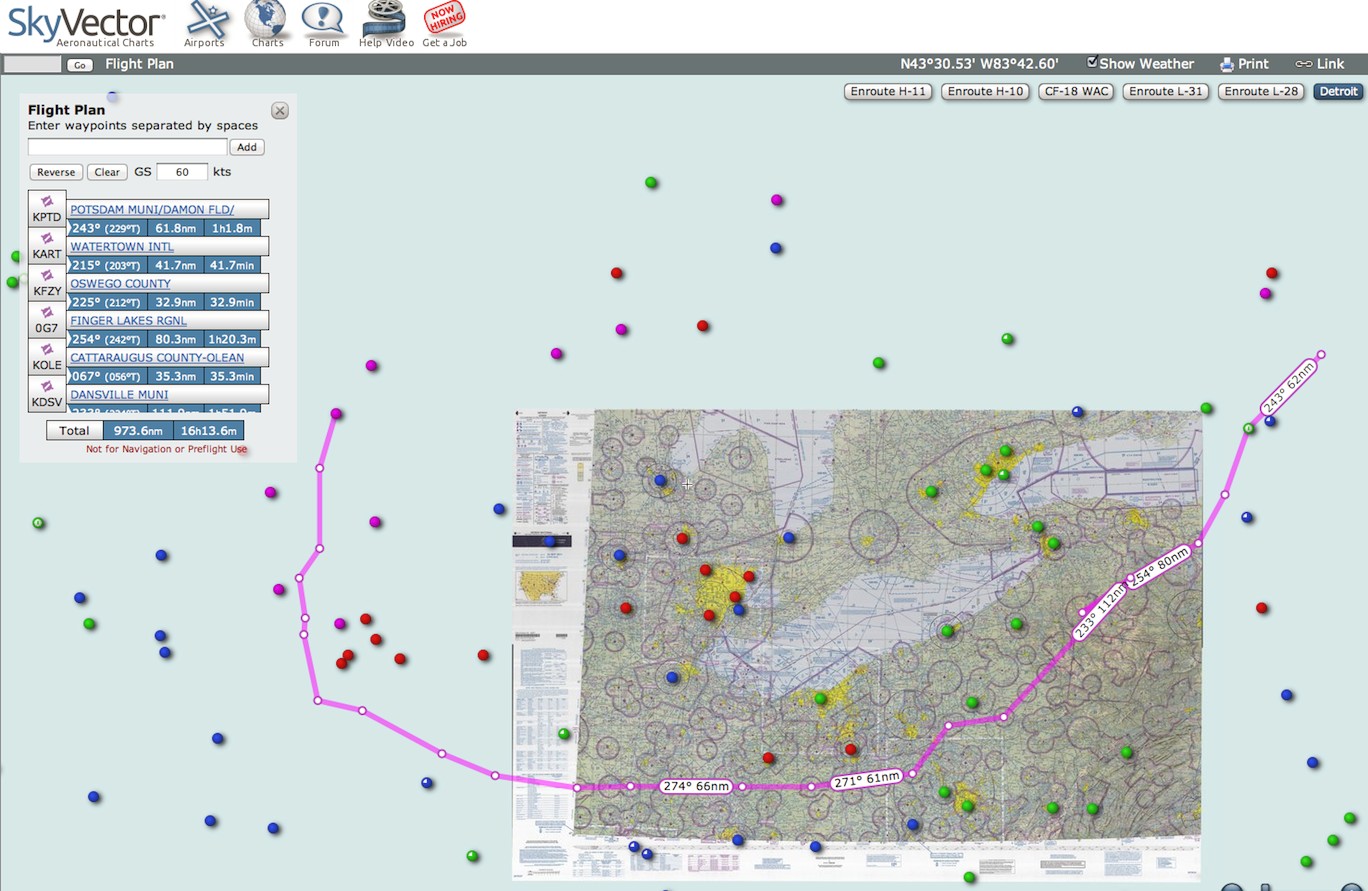Click the 254° 80nm leg label
Screen dimensions: 1368x891
click(1160, 568)
